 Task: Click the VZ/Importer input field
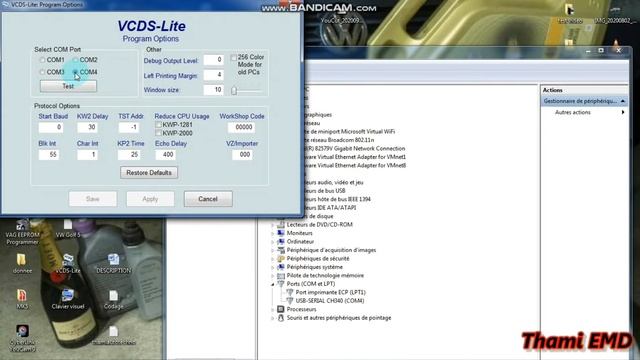242,155
